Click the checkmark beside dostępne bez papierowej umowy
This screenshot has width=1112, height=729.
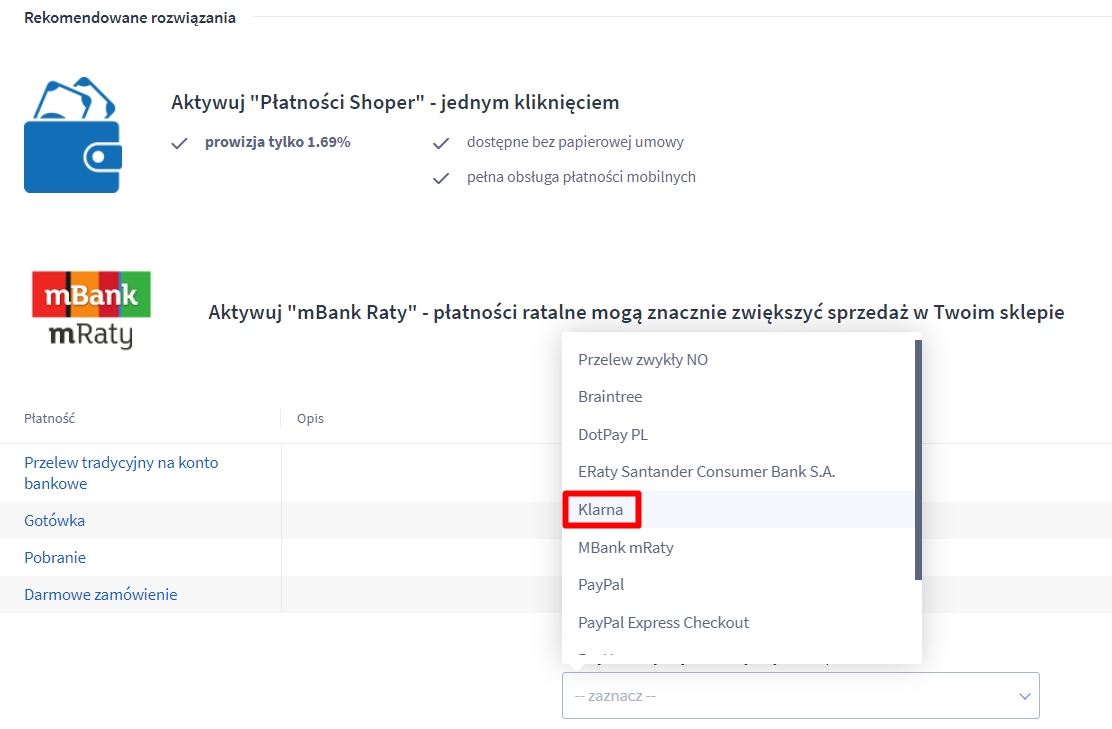pyautogui.click(x=441, y=143)
